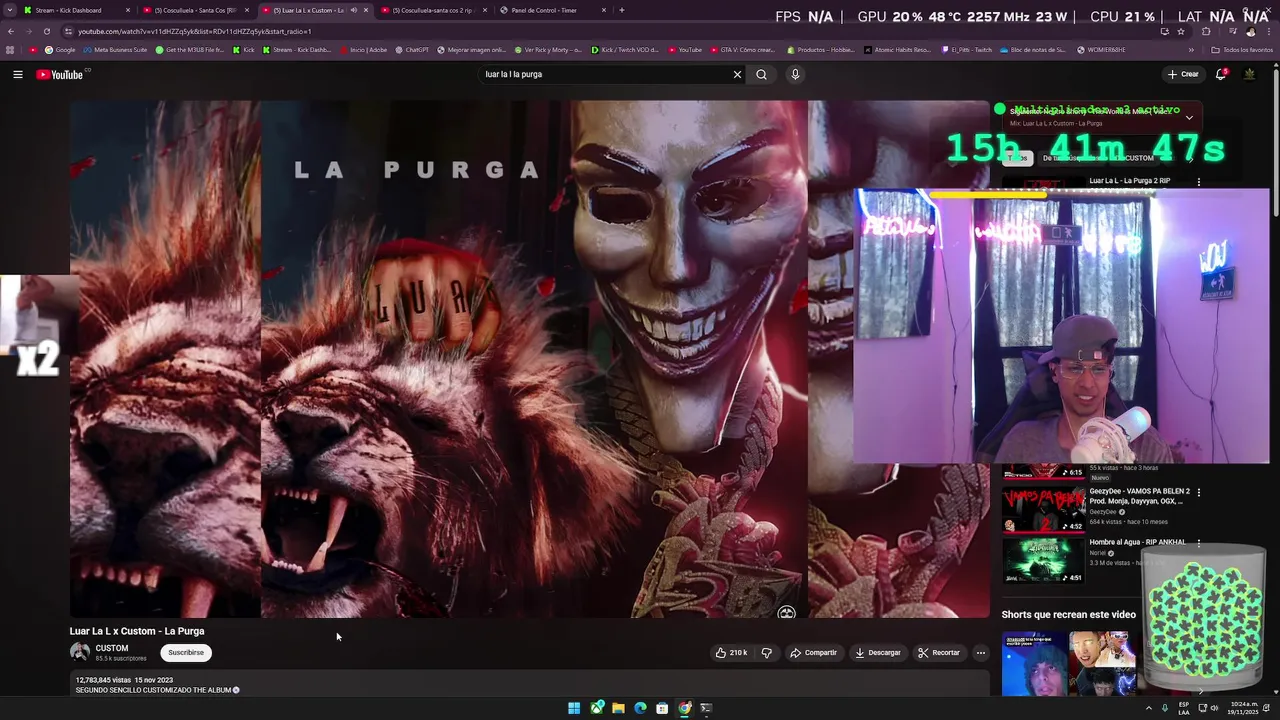The height and width of the screenshot is (720, 1280).
Task: Click the Luar La L x Custom title text
Action: (x=137, y=631)
